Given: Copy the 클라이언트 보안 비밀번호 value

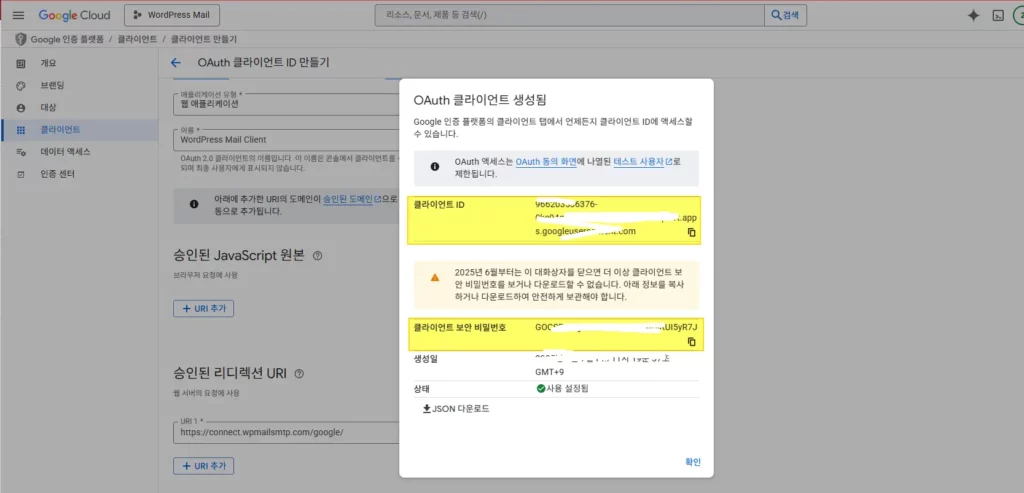Looking at the screenshot, I should pos(692,342).
